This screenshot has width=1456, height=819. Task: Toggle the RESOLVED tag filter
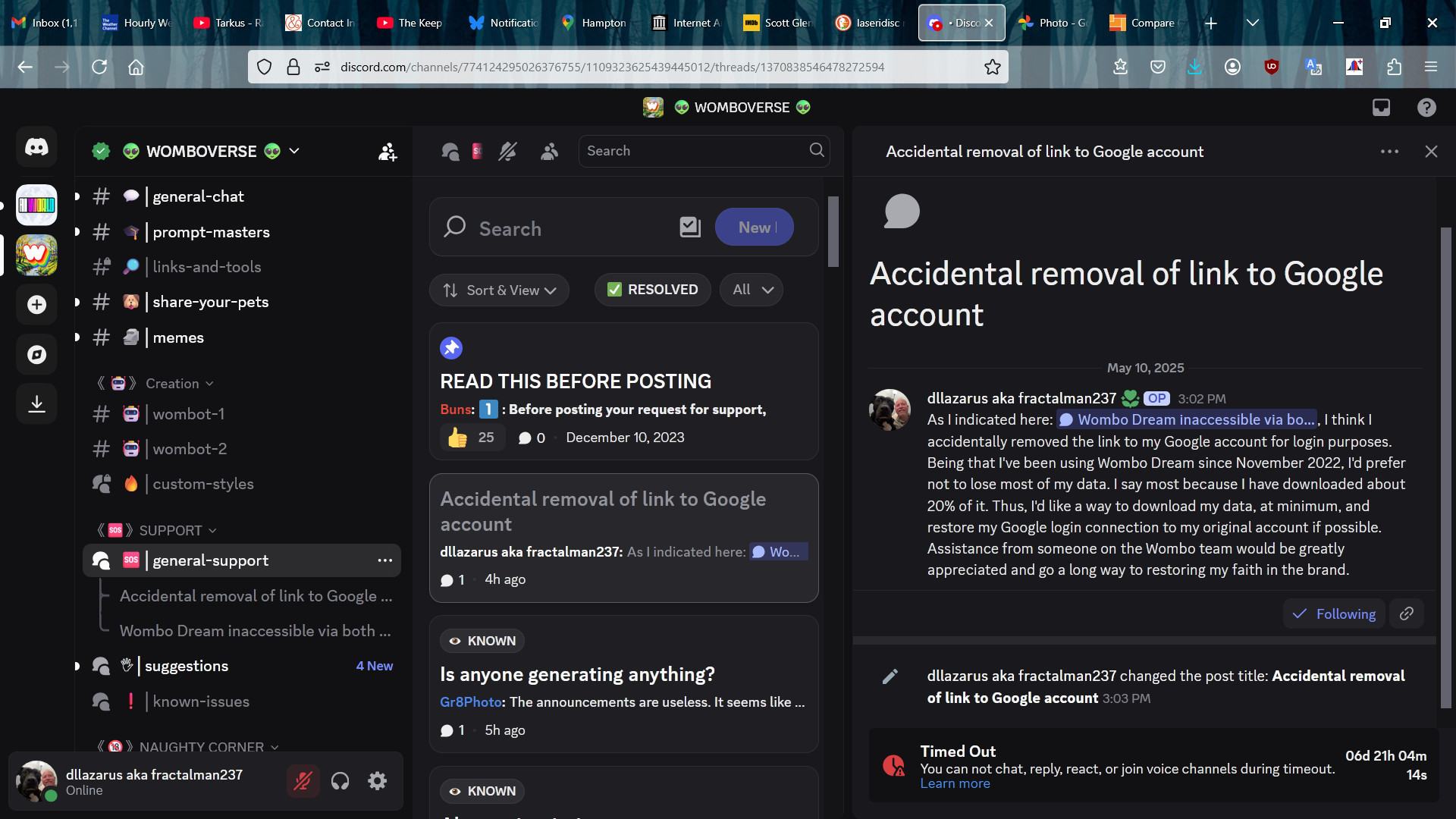coord(653,290)
